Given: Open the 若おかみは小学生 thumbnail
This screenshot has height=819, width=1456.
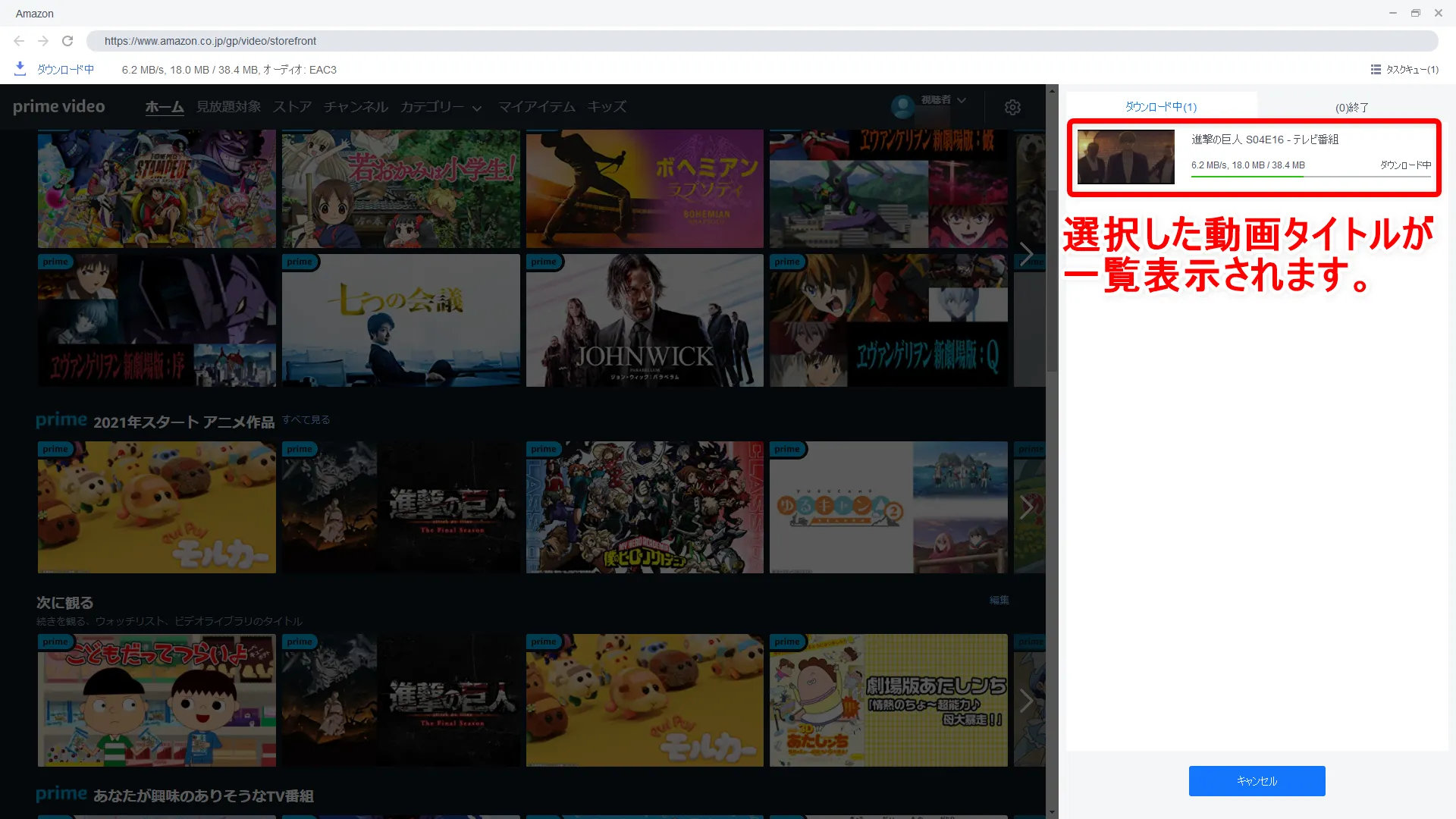Looking at the screenshot, I should point(401,189).
